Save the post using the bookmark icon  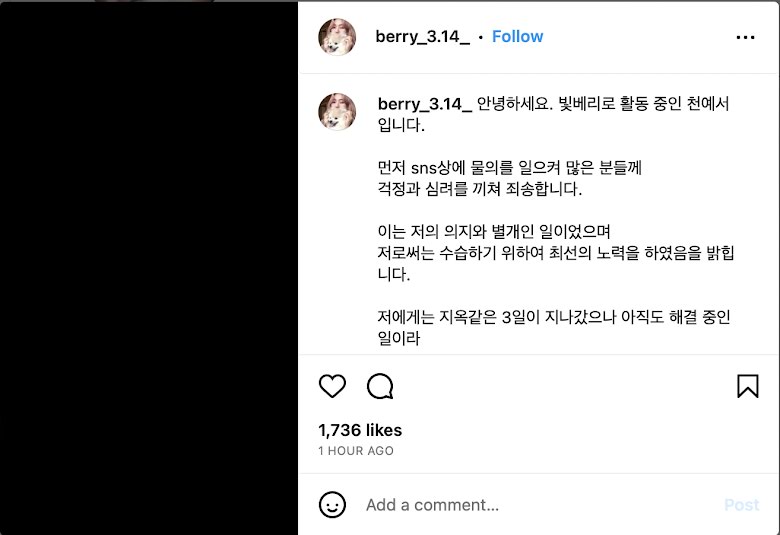(748, 386)
